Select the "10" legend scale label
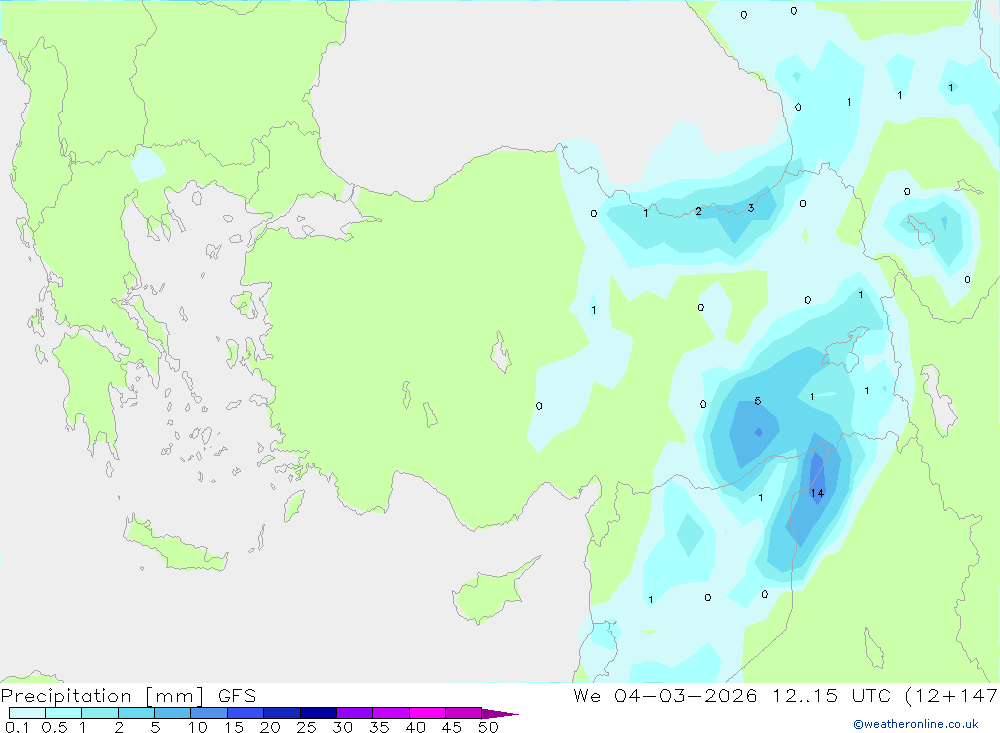This screenshot has height=733, width=1000. pyautogui.click(x=198, y=727)
